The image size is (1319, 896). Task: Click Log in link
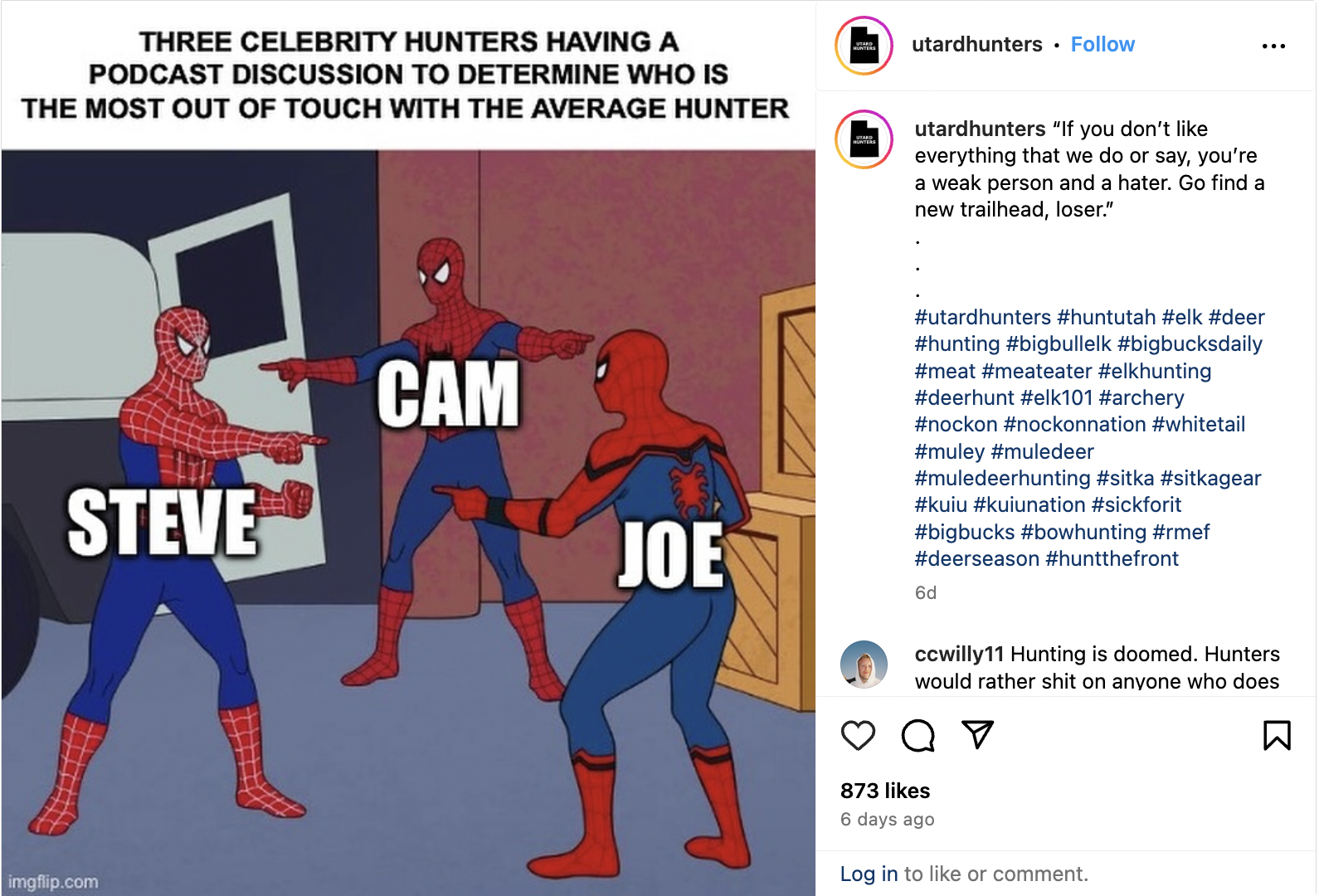point(869,874)
